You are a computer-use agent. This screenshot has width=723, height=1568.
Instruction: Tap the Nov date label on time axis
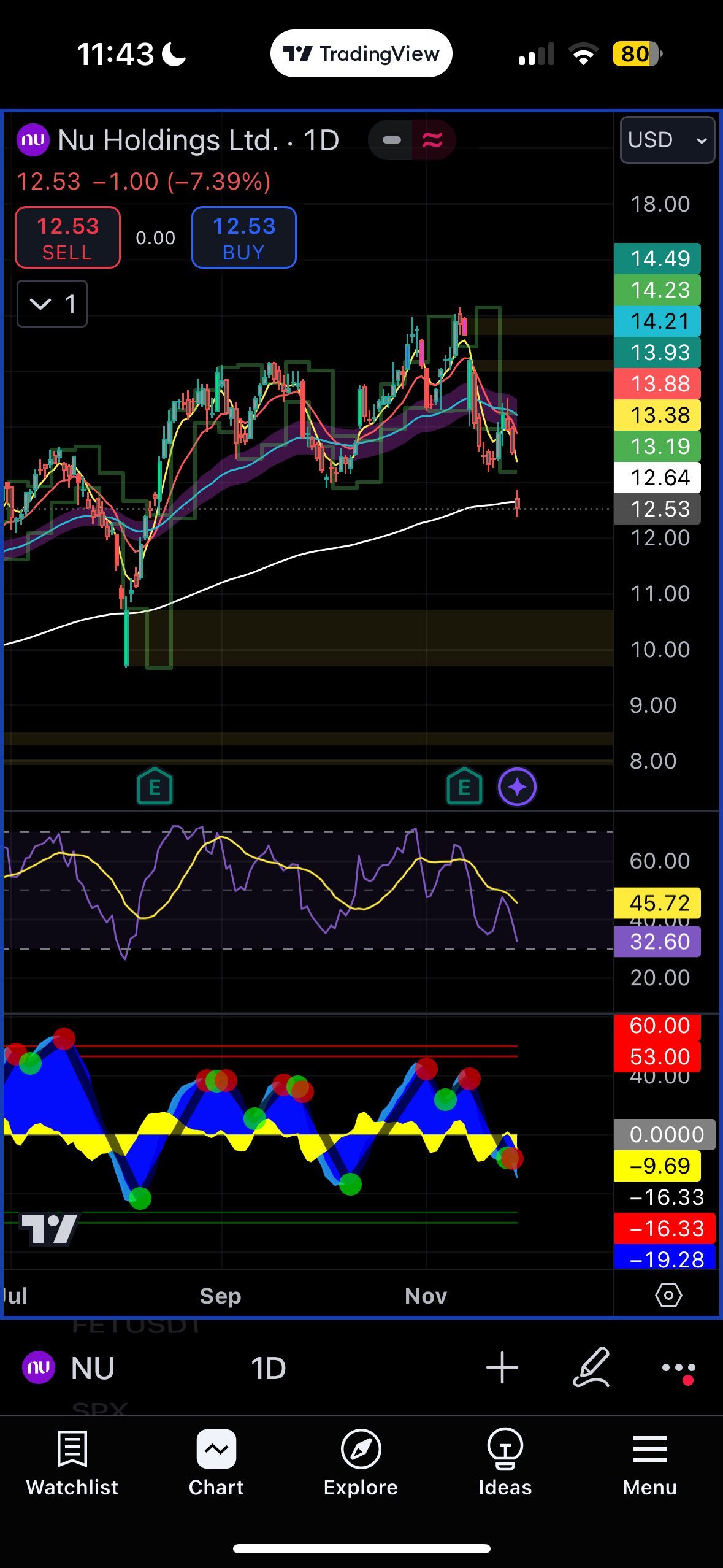[426, 1296]
